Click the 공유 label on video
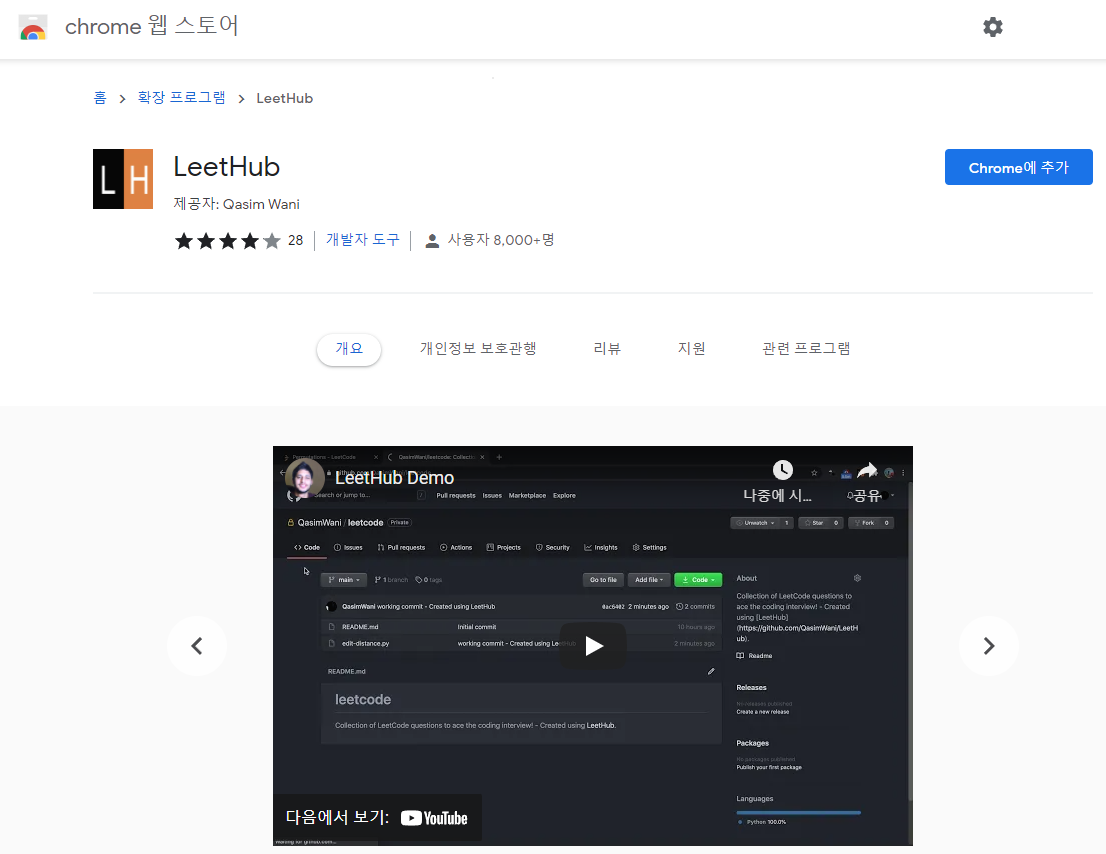1106x854 pixels. click(x=867, y=496)
